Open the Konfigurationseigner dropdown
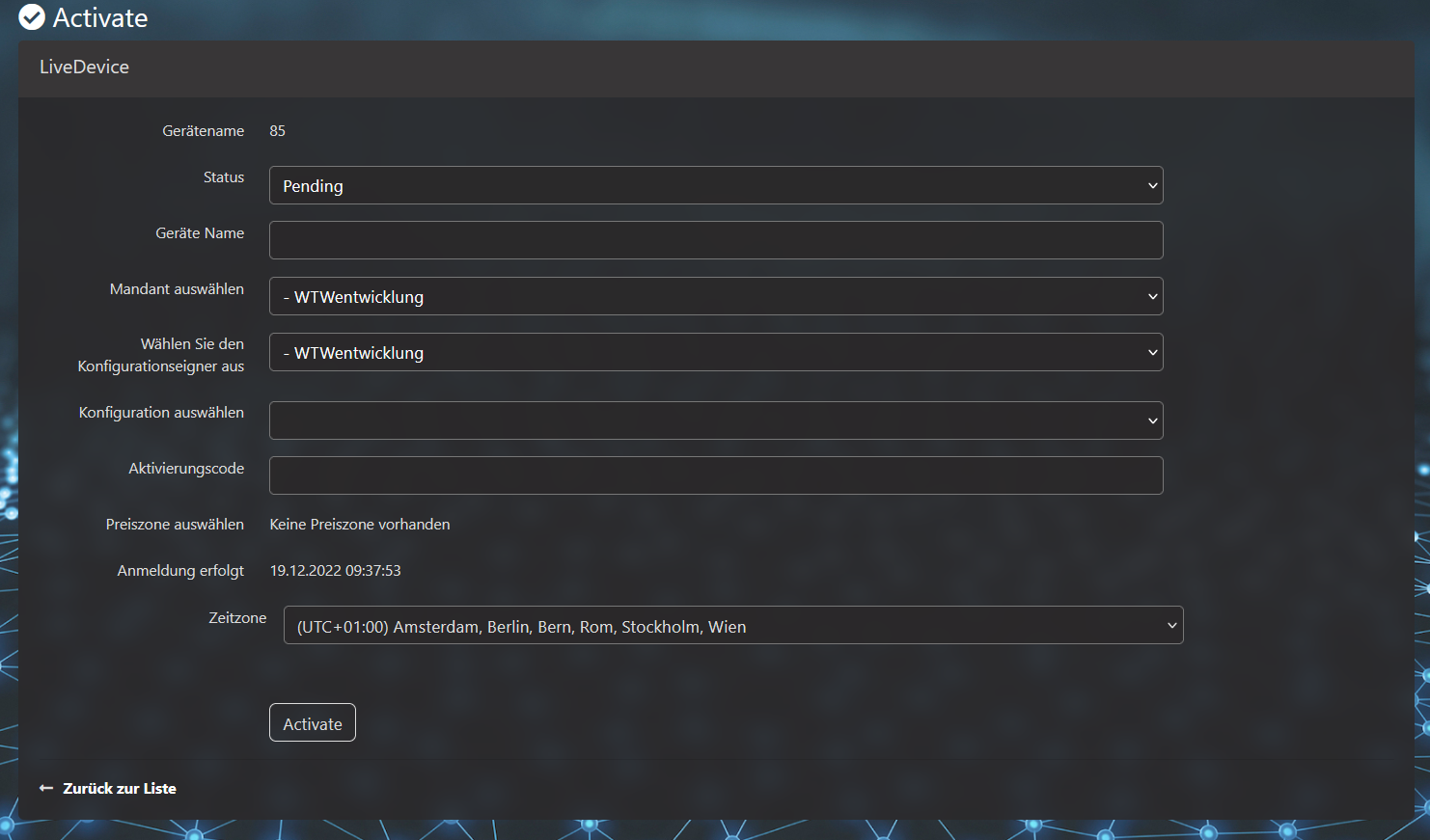Image resolution: width=1430 pixels, height=840 pixels. (716, 352)
